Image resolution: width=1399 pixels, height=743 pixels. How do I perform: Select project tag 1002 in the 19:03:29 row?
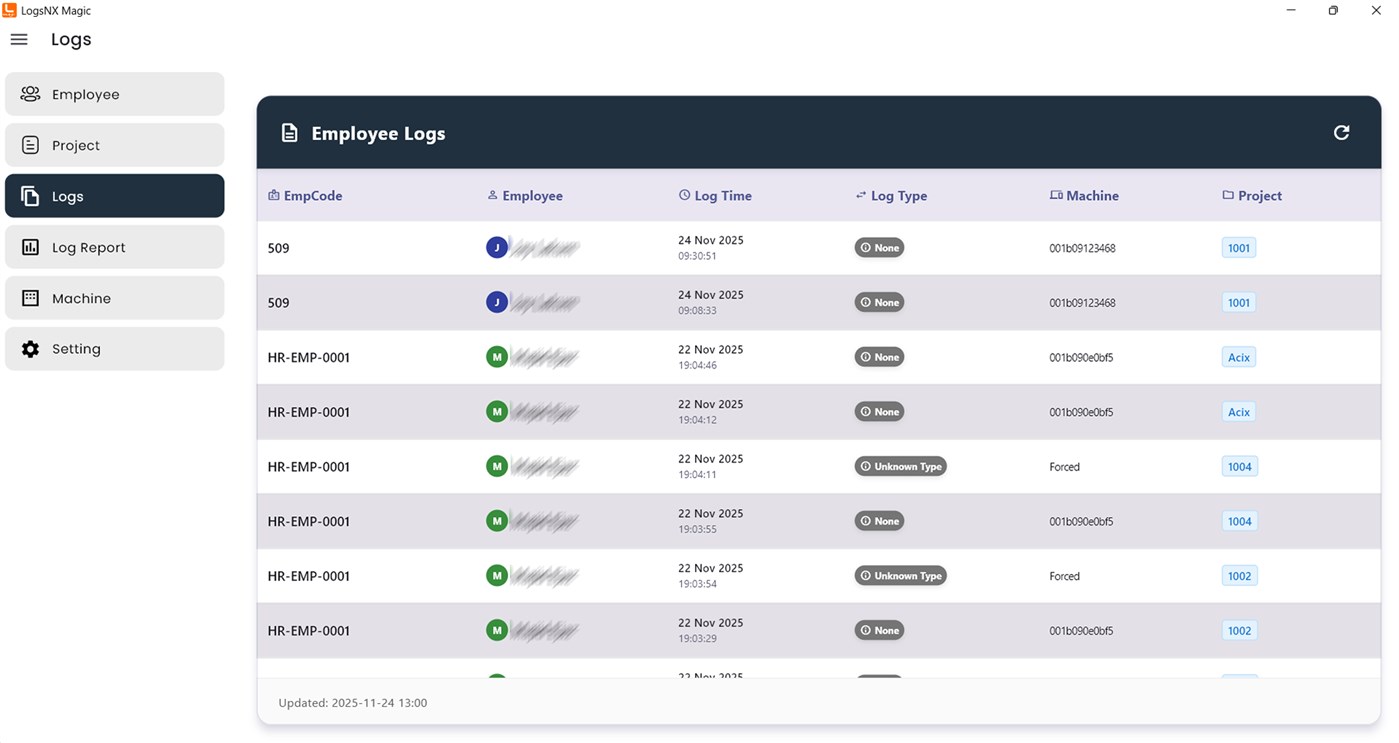click(x=1239, y=630)
